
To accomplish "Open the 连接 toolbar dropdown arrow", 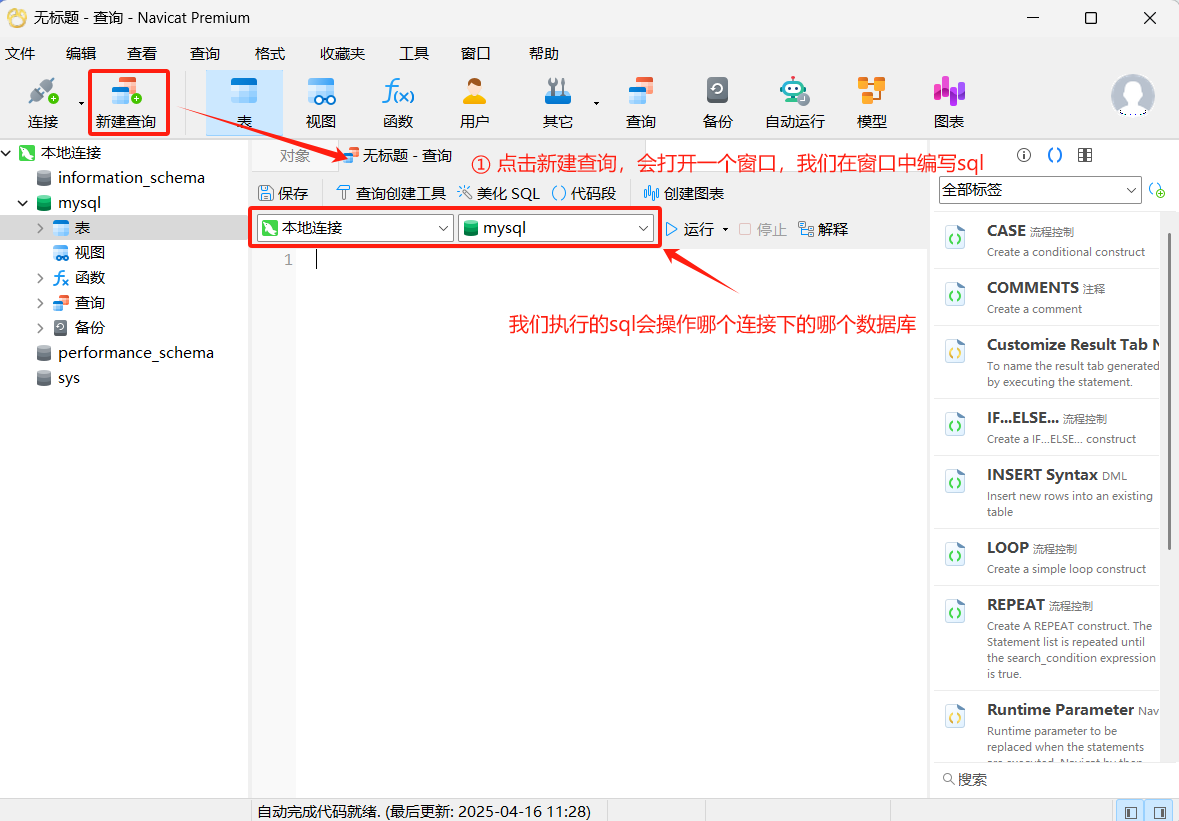I will (x=81, y=103).
